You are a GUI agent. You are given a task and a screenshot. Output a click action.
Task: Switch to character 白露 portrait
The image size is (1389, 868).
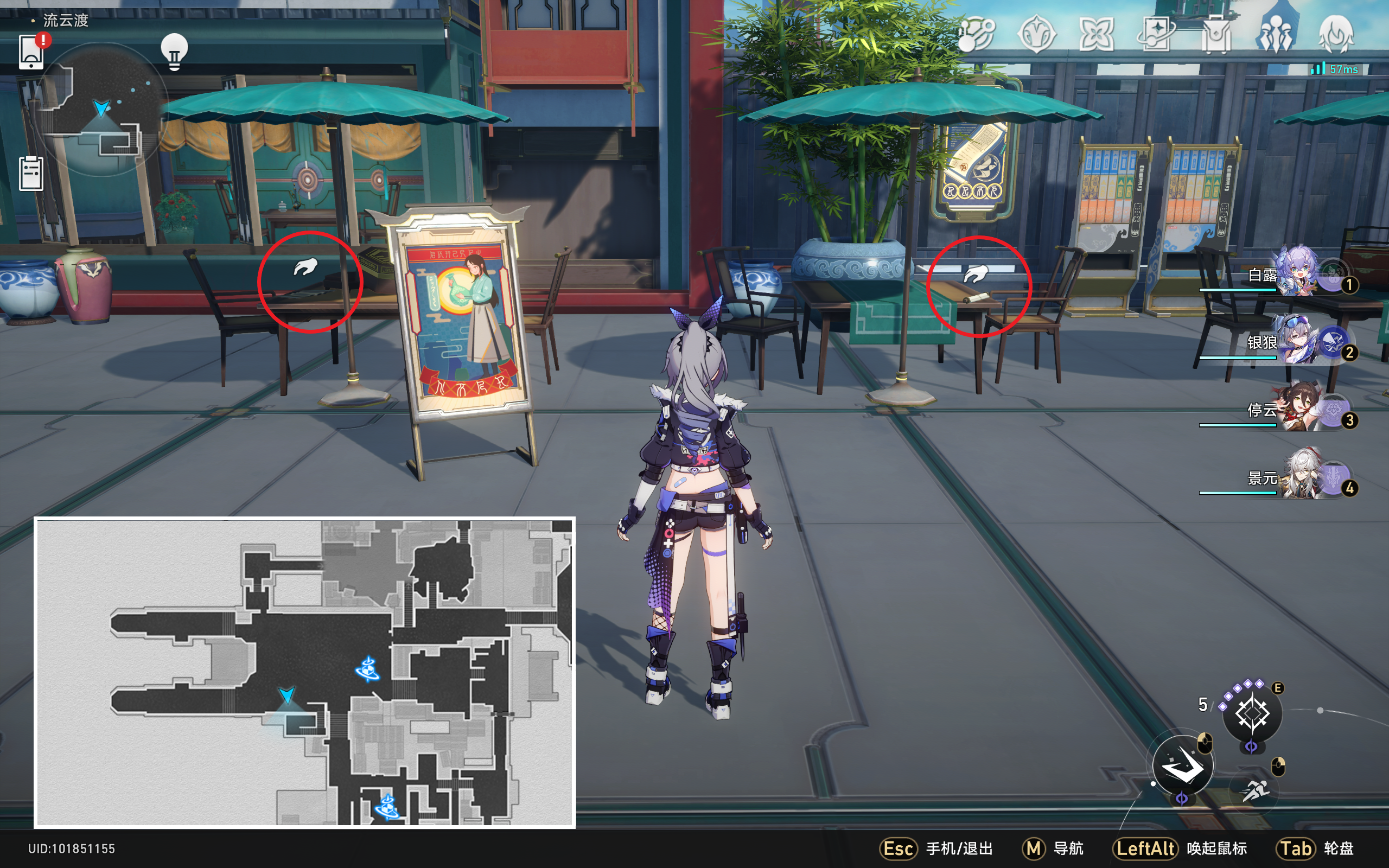click(1297, 271)
